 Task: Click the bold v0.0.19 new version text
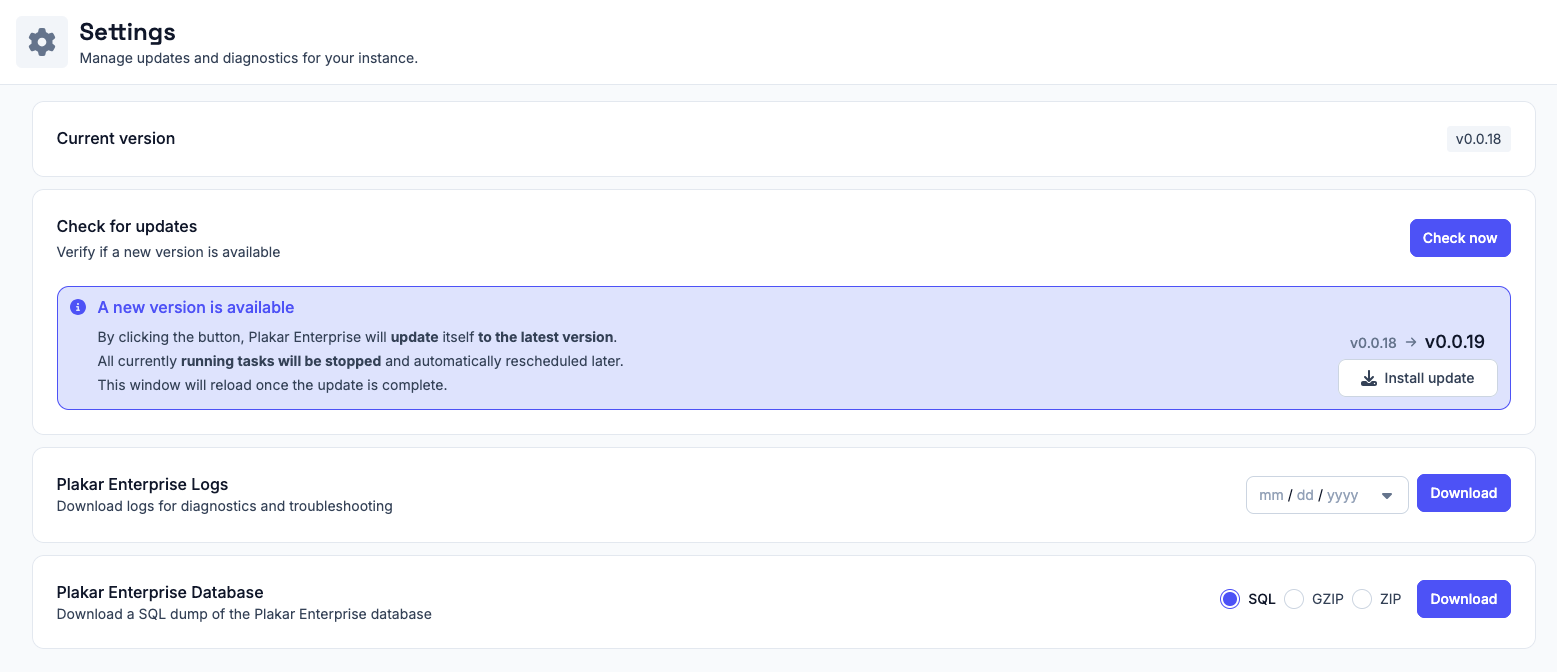pyautogui.click(x=1455, y=341)
